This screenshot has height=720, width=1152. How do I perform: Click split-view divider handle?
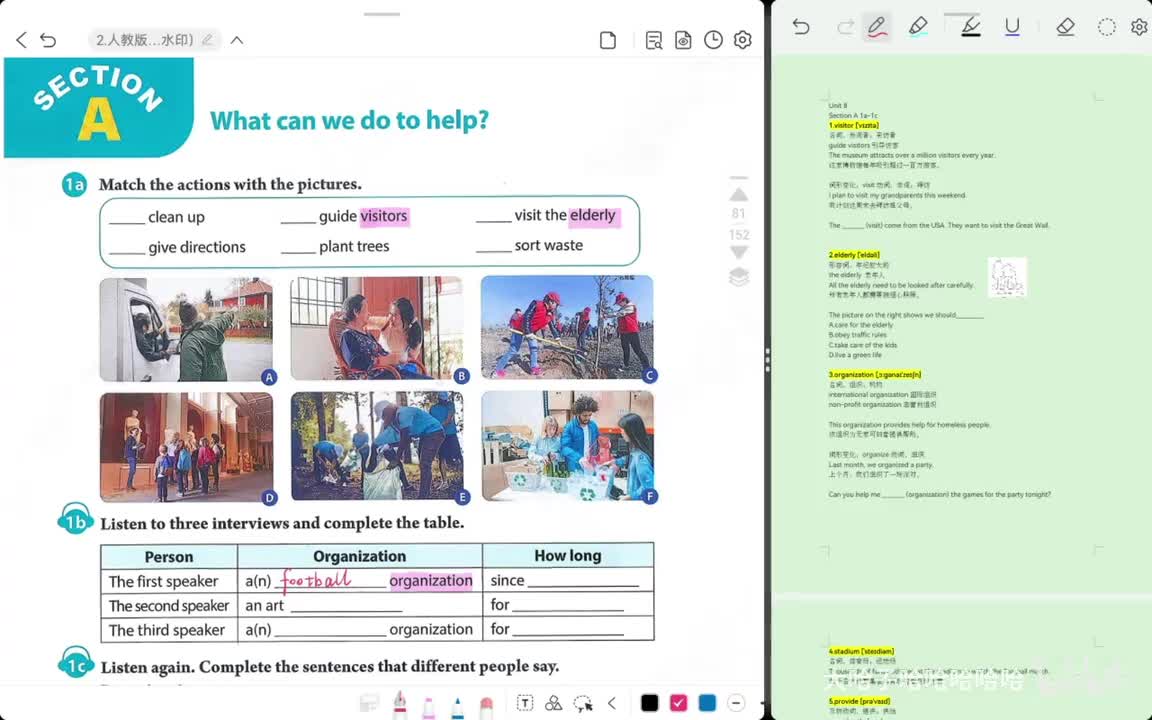click(x=767, y=360)
